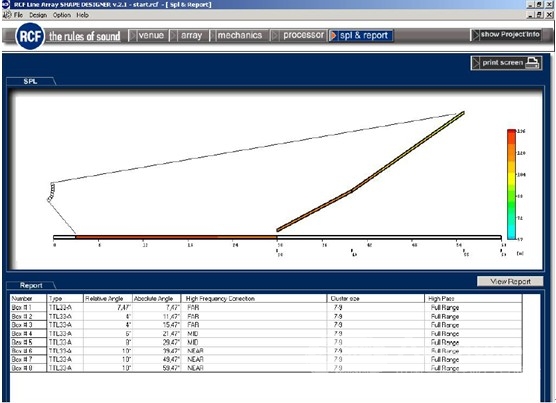Click the Type column header
The width and height of the screenshot is (556, 403).
coord(65,298)
